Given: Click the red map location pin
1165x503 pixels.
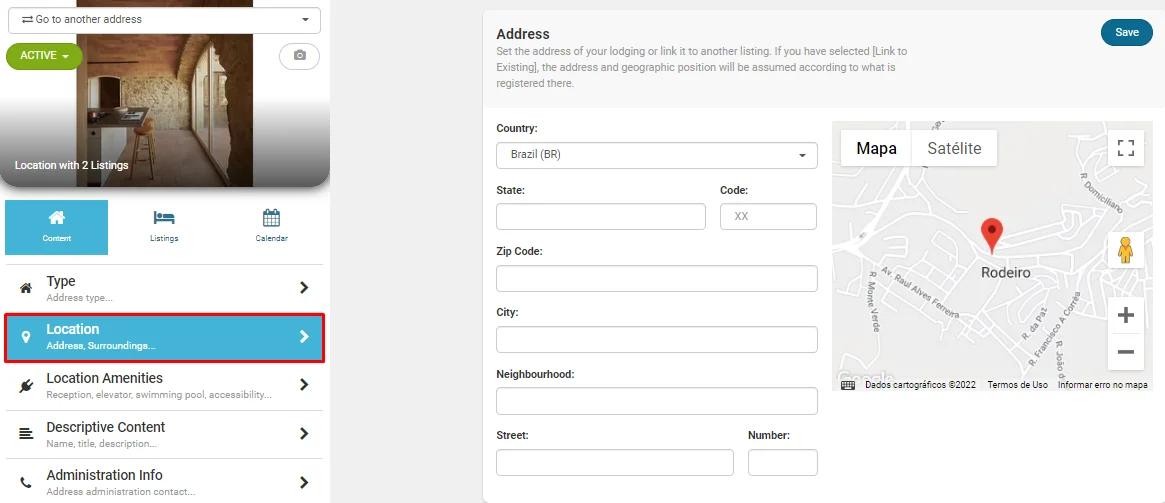Looking at the screenshot, I should pos(991,234).
